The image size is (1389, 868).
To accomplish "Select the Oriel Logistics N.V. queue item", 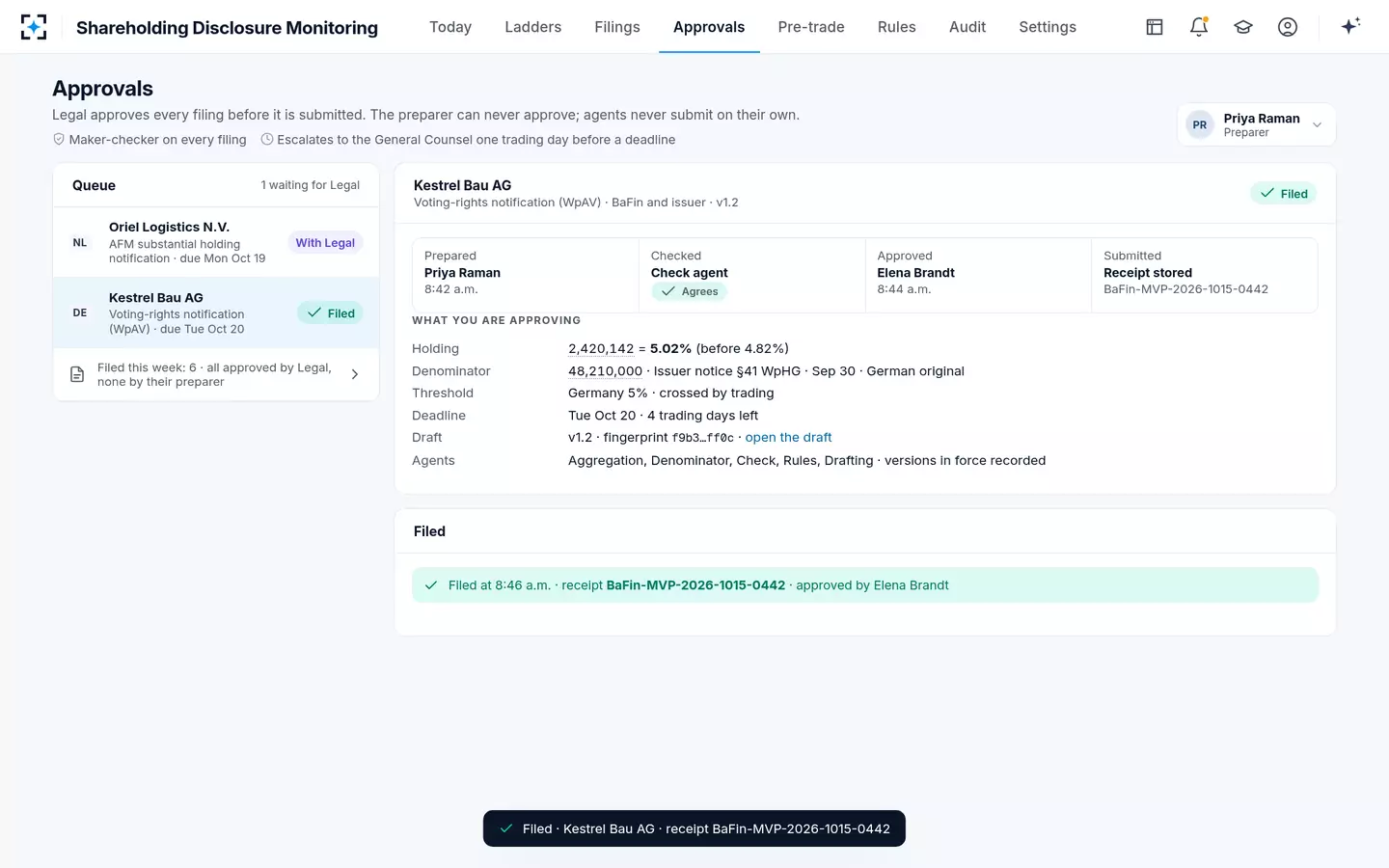I will (x=216, y=243).
